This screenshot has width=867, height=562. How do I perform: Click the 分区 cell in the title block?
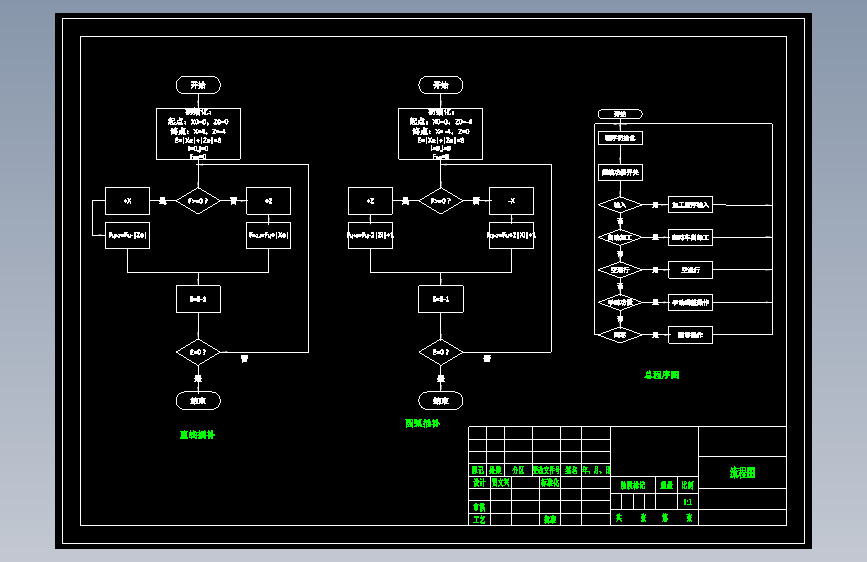[519, 470]
